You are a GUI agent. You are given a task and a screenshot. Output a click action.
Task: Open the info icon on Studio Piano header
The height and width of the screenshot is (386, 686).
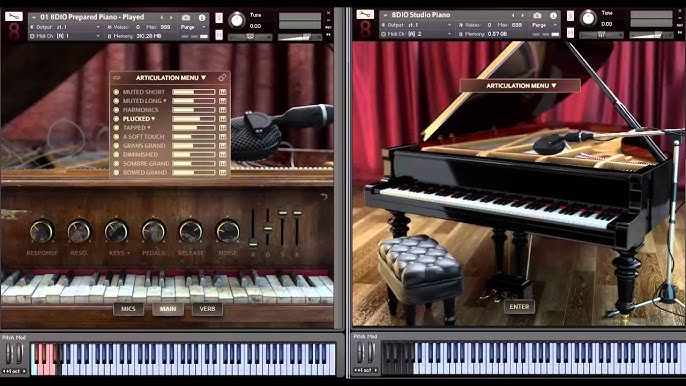[553, 15]
